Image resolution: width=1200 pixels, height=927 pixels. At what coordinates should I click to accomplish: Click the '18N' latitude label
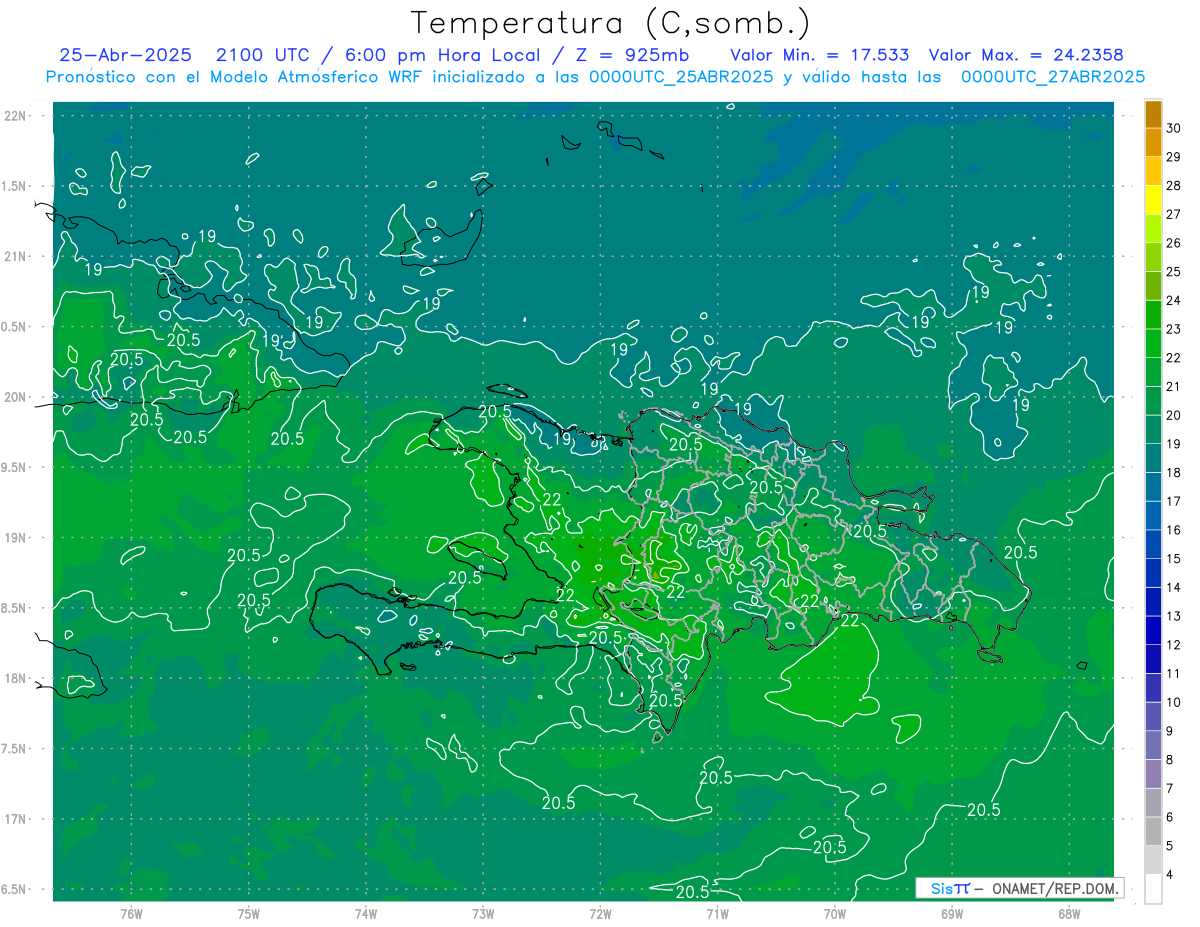tap(16, 679)
